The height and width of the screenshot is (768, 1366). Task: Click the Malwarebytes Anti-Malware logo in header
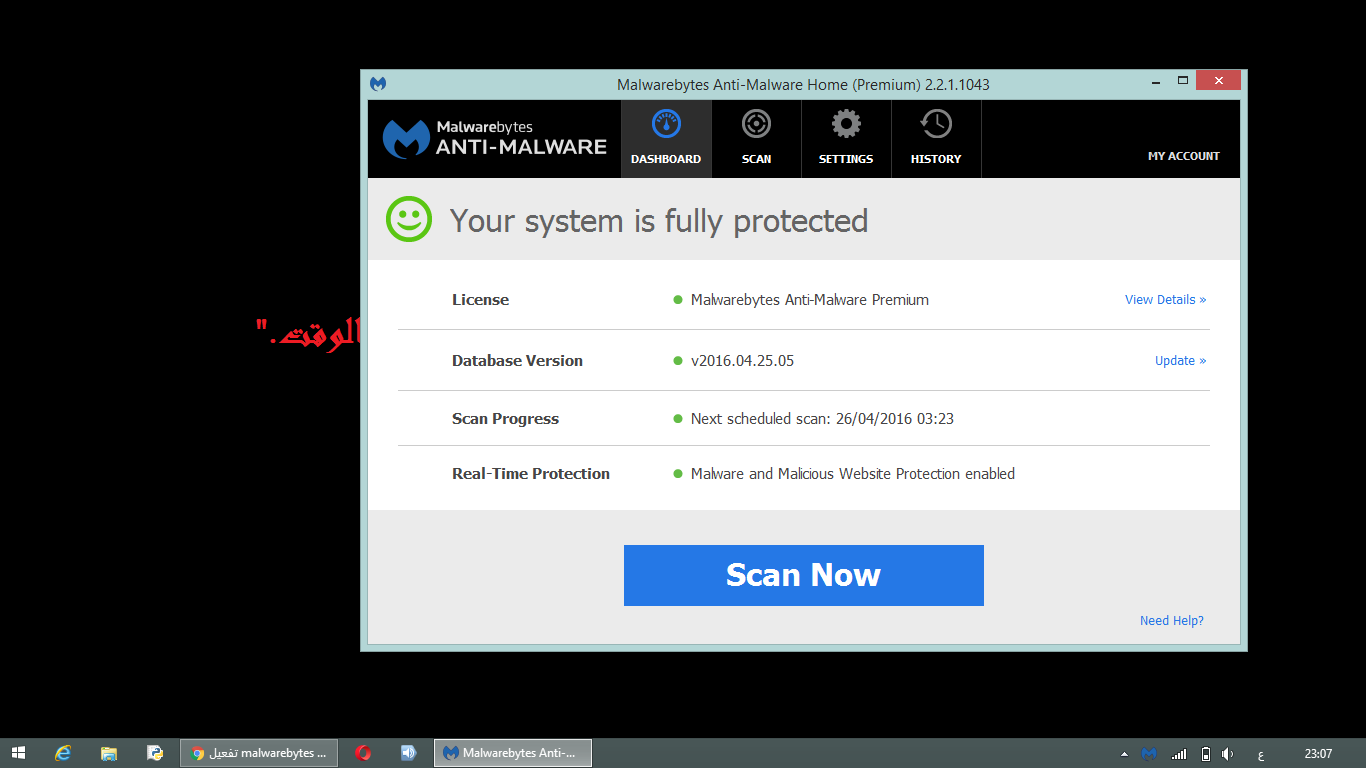(495, 139)
